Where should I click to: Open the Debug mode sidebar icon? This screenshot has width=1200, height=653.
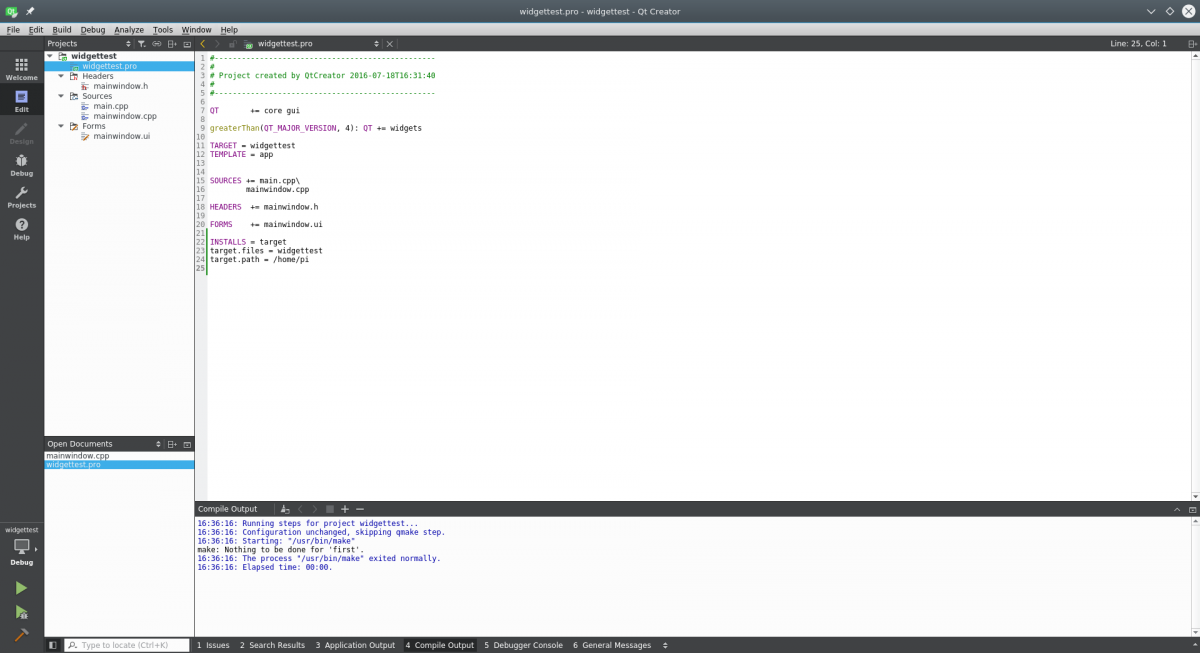[21, 165]
